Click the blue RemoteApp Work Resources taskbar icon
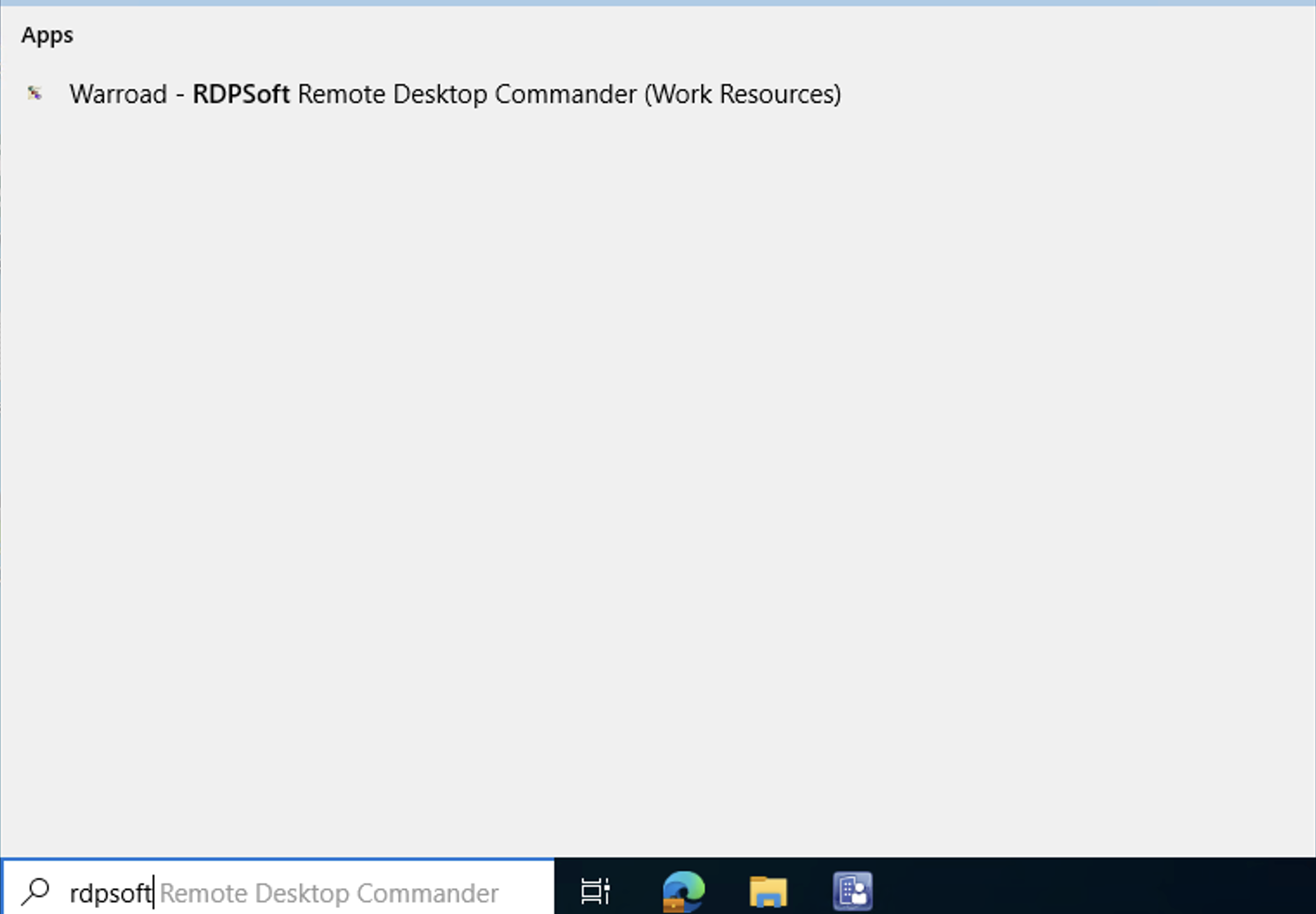The width and height of the screenshot is (1316, 914). pyautogui.click(x=852, y=890)
